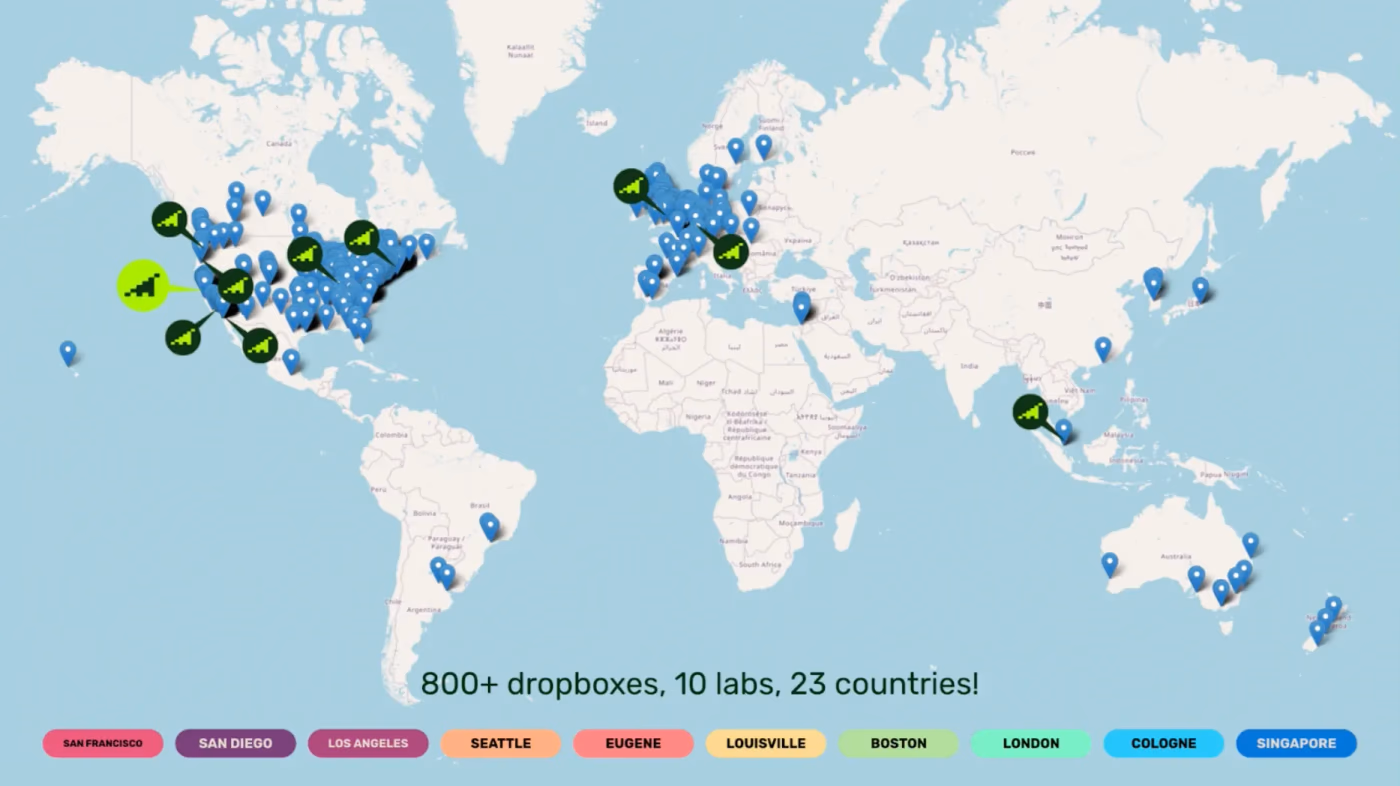Screen dimensions: 1400x786
Task: Choose the Los Angeles lab button
Action: [x=368, y=743]
